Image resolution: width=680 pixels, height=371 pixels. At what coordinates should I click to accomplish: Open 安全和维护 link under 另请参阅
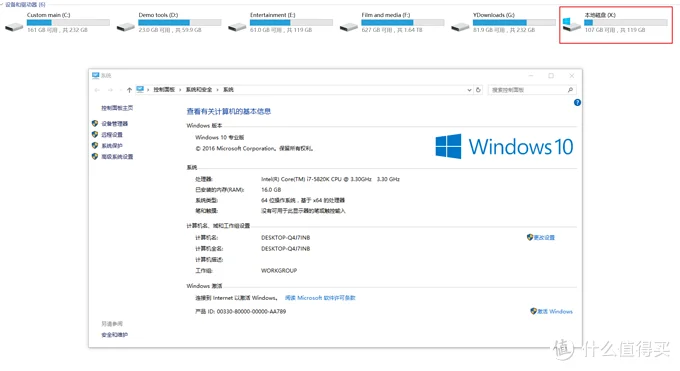click(114, 335)
